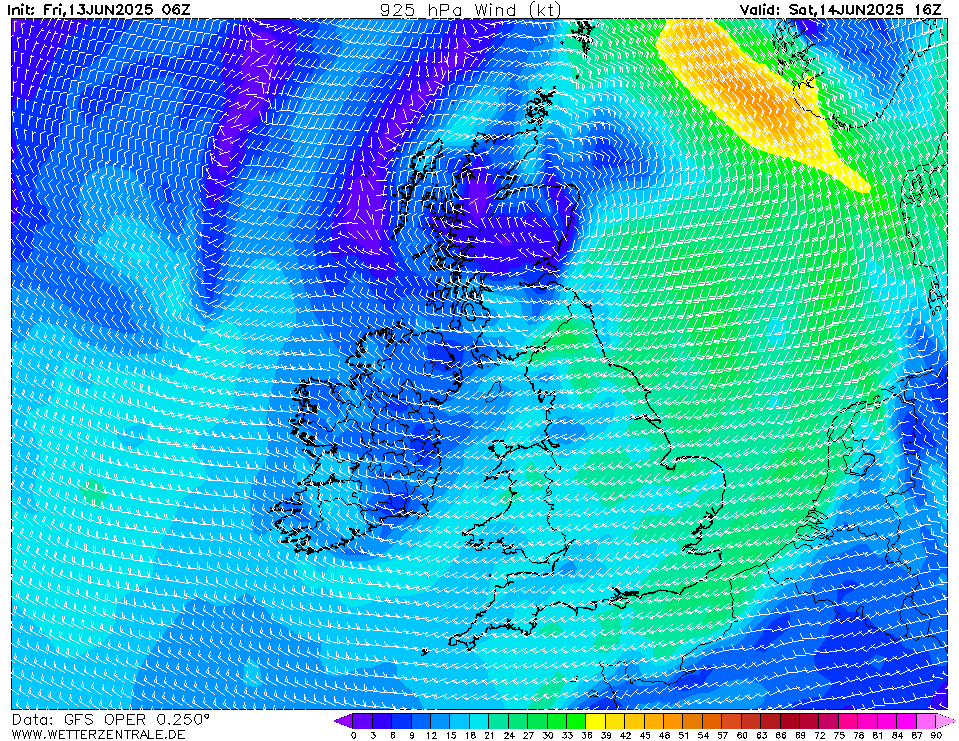Click the '45' value on the color scale
Image resolution: width=959 pixels, height=741 pixels.
645,735
